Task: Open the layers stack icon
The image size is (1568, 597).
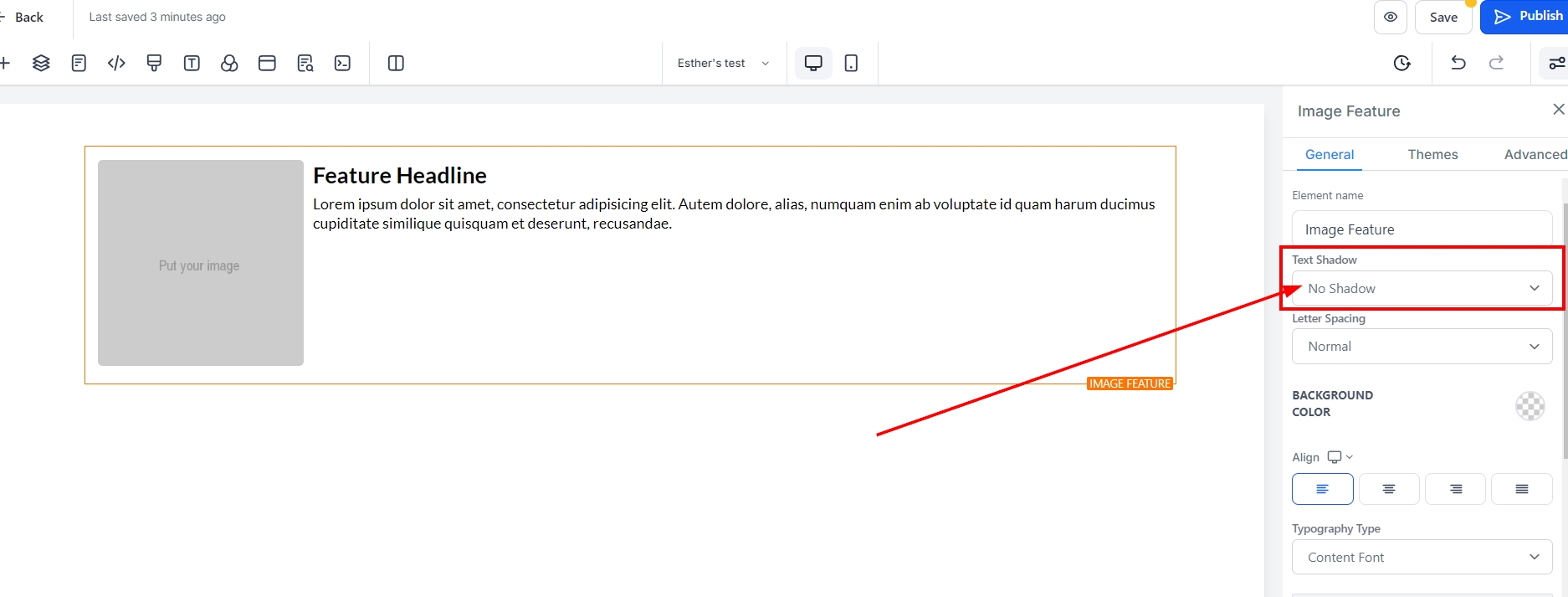Action: click(x=41, y=63)
